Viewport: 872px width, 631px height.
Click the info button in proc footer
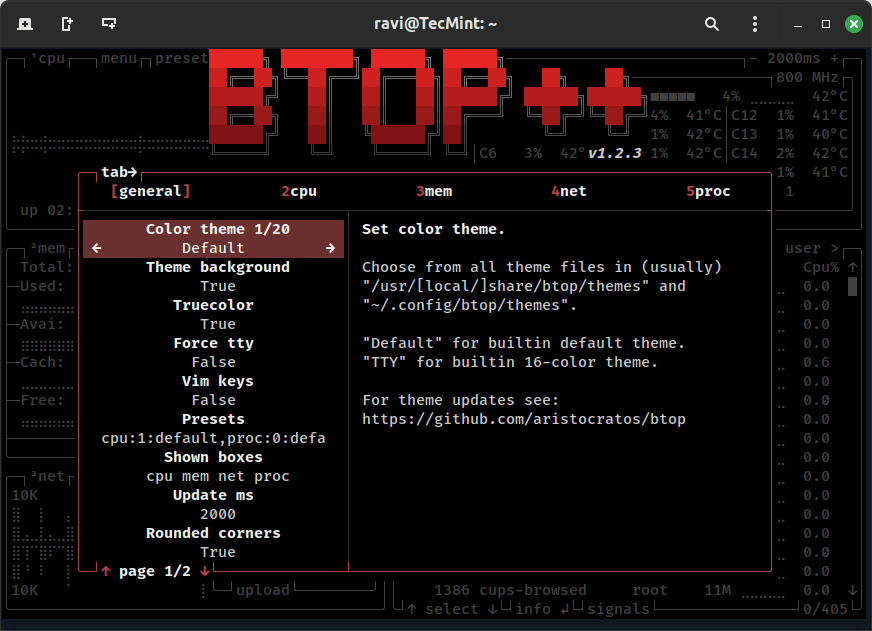click(x=533, y=609)
